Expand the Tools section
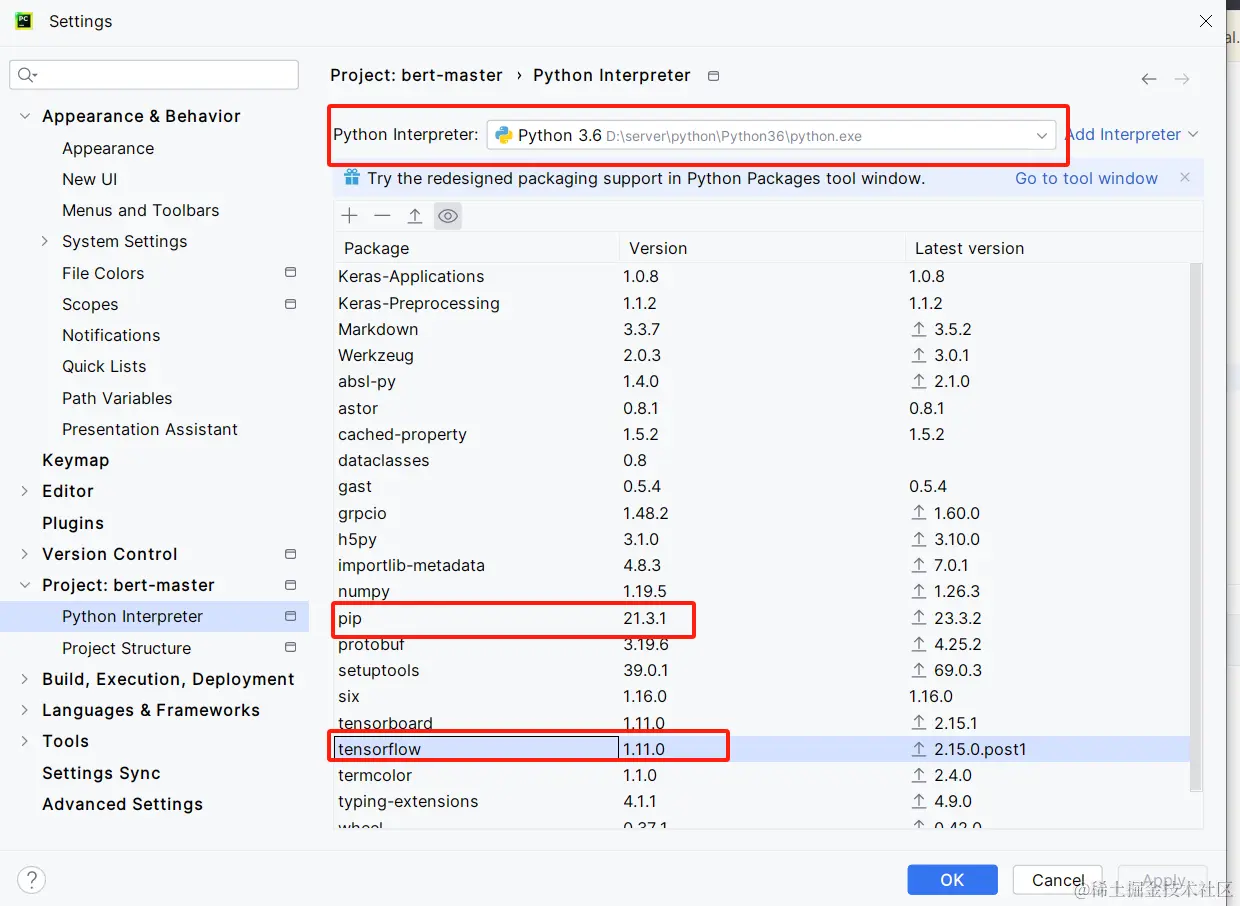This screenshot has width=1240, height=906. (x=25, y=741)
